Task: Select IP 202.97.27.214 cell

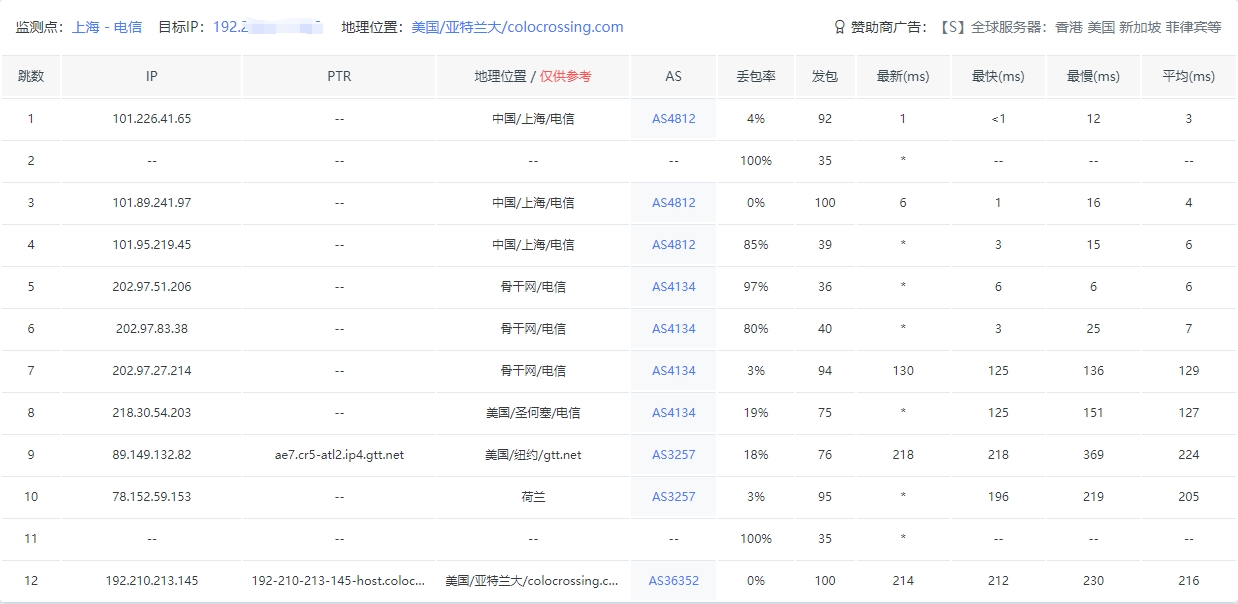Action: (151, 370)
